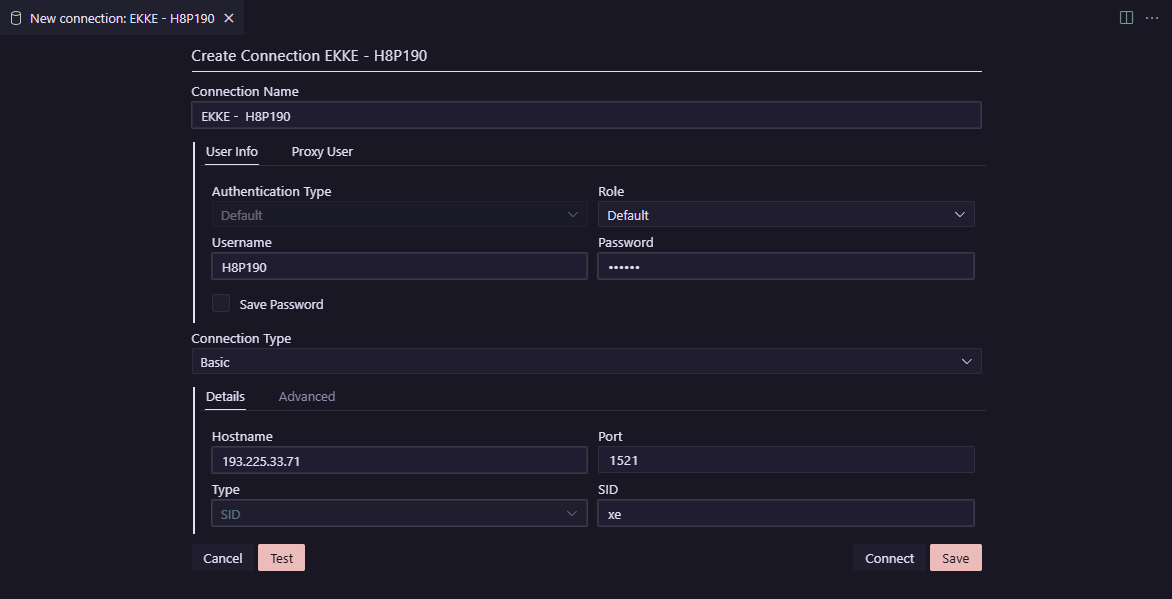
Task: Select the User Info tab
Action: coord(232,151)
